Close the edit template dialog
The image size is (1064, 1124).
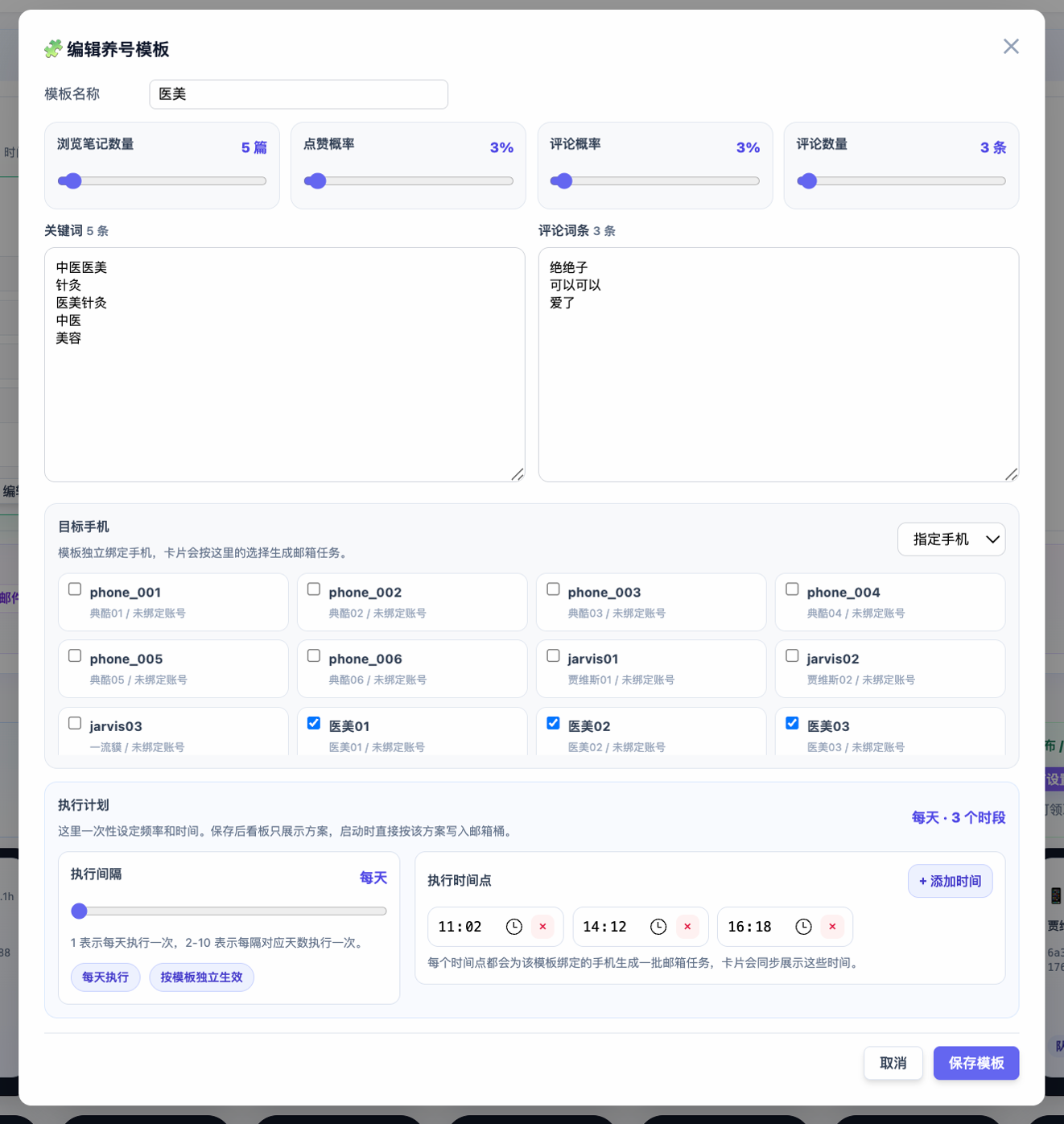tap(1011, 47)
